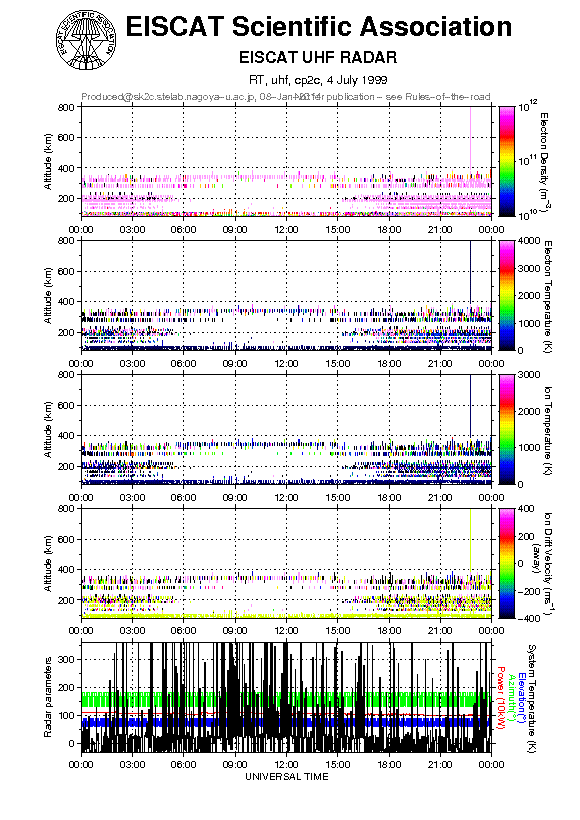Screen dimensions: 580x820
Task: Click the title EISCAT Scientific Association
Action: pos(319,27)
